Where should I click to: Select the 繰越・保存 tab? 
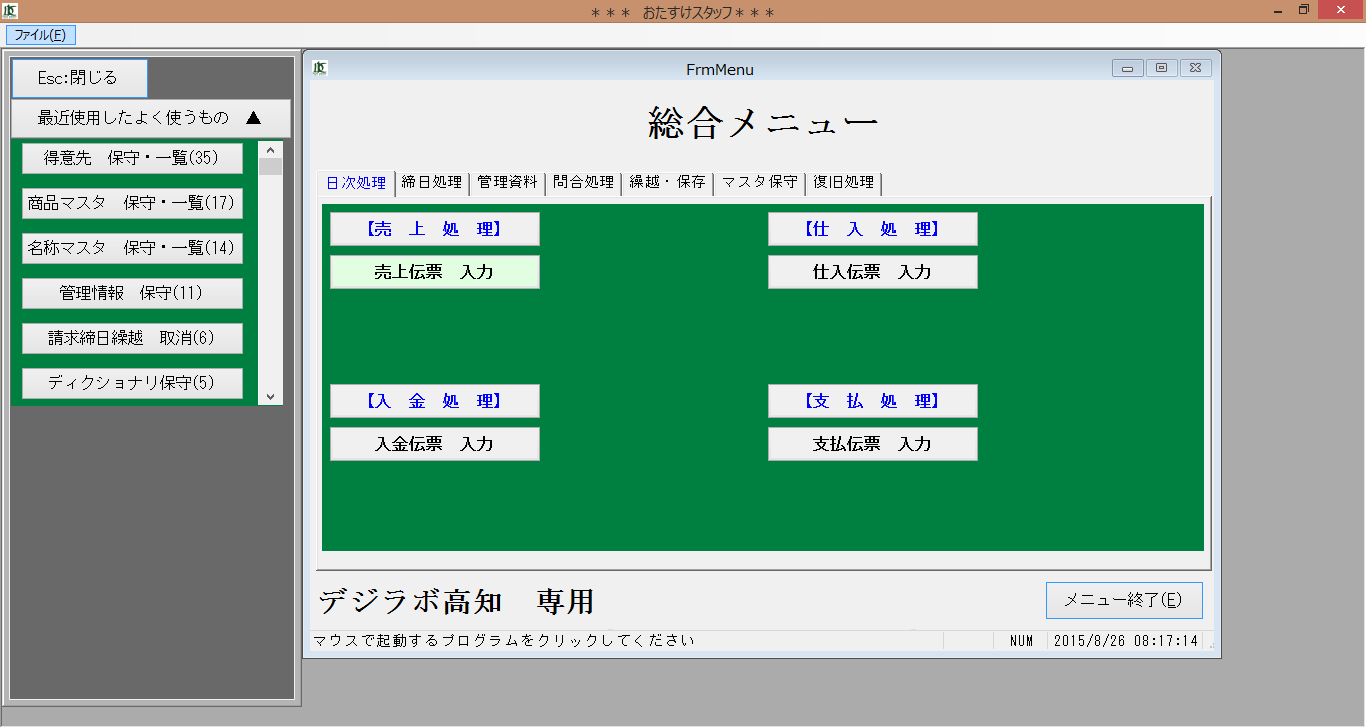(x=667, y=183)
